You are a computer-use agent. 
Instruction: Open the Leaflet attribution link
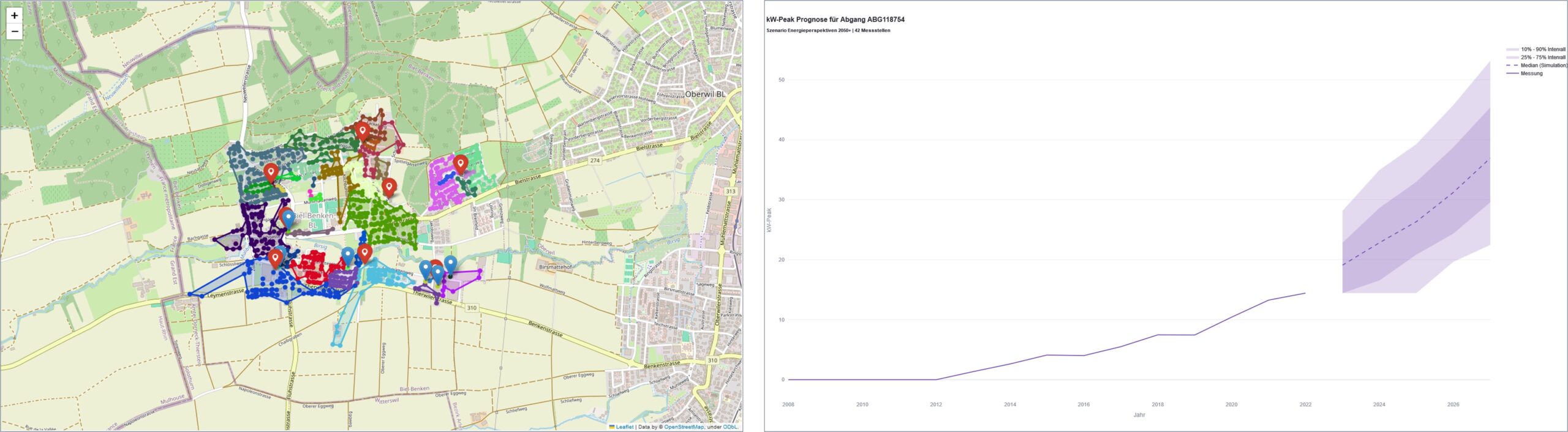pyautogui.click(x=624, y=427)
